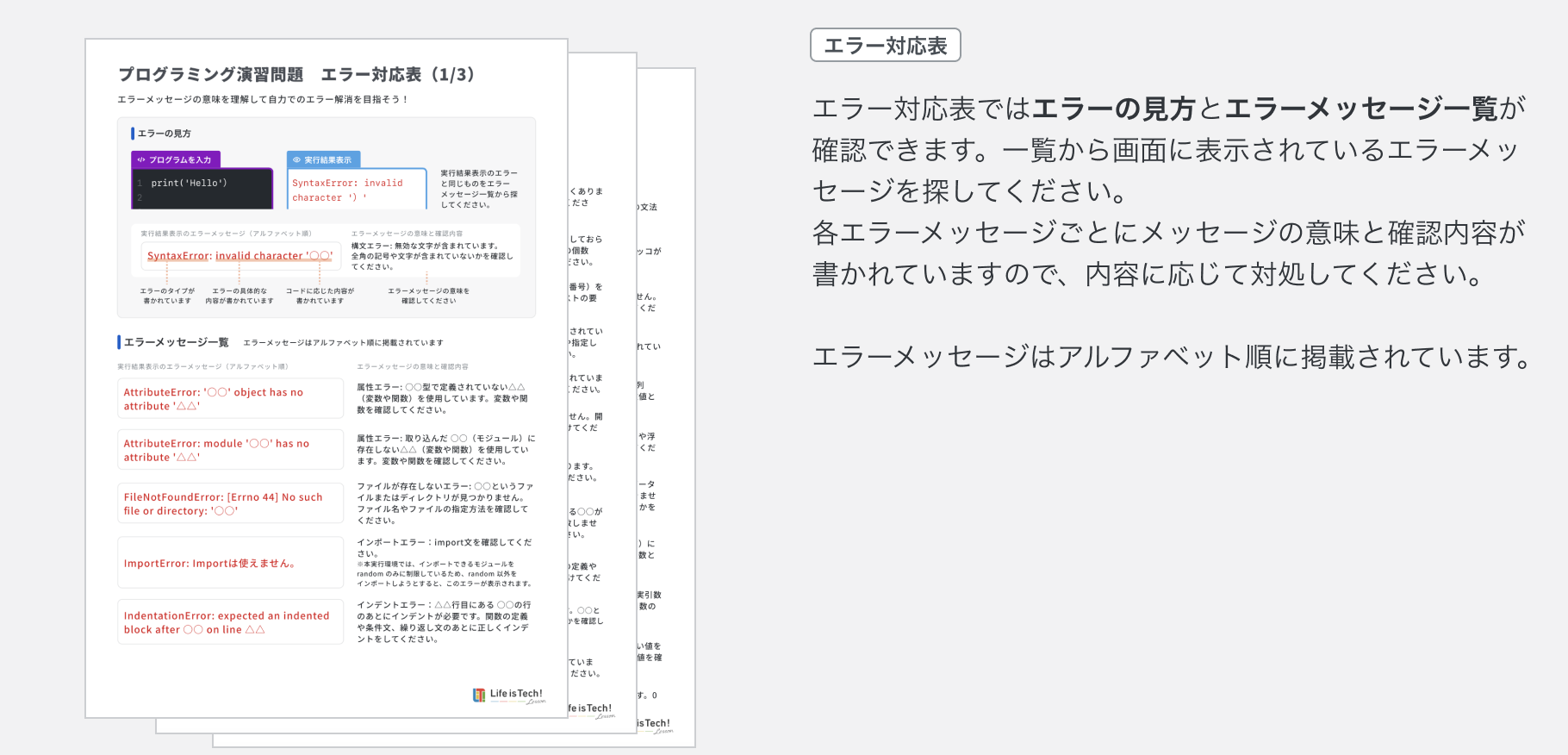The height and width of the screenshot is (755, 1568).
Task: Click the underlined 'SyntaxError: invalid character' example message
Action: click(x=240, y=256)
